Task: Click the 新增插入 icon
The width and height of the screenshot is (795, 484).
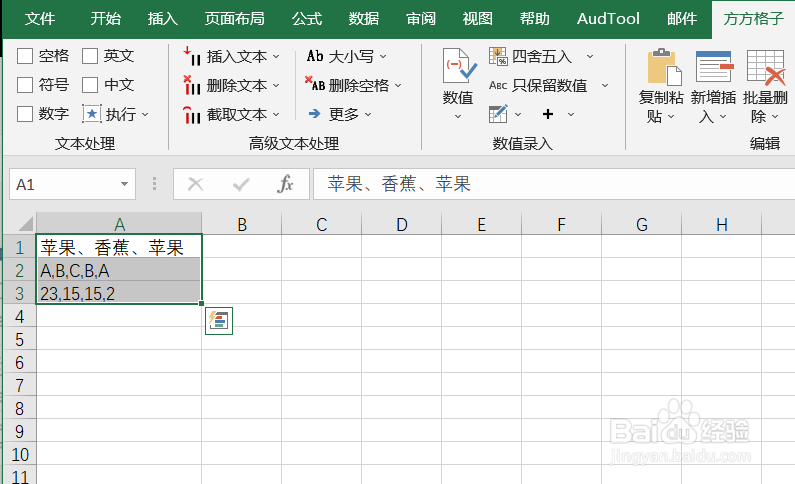Action: click(713, 67)
